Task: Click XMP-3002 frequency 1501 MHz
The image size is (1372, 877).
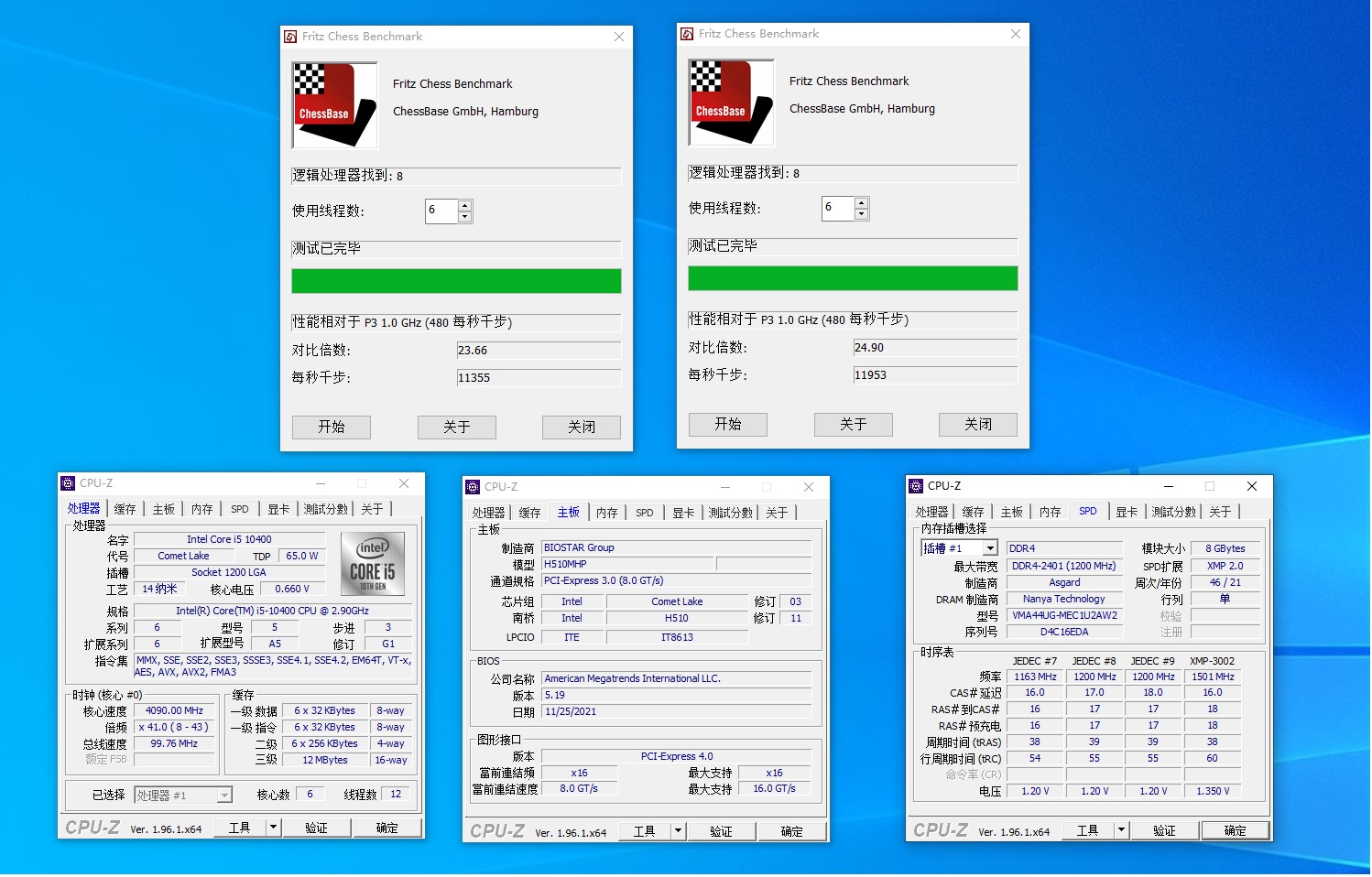Action: point(1213,677)
